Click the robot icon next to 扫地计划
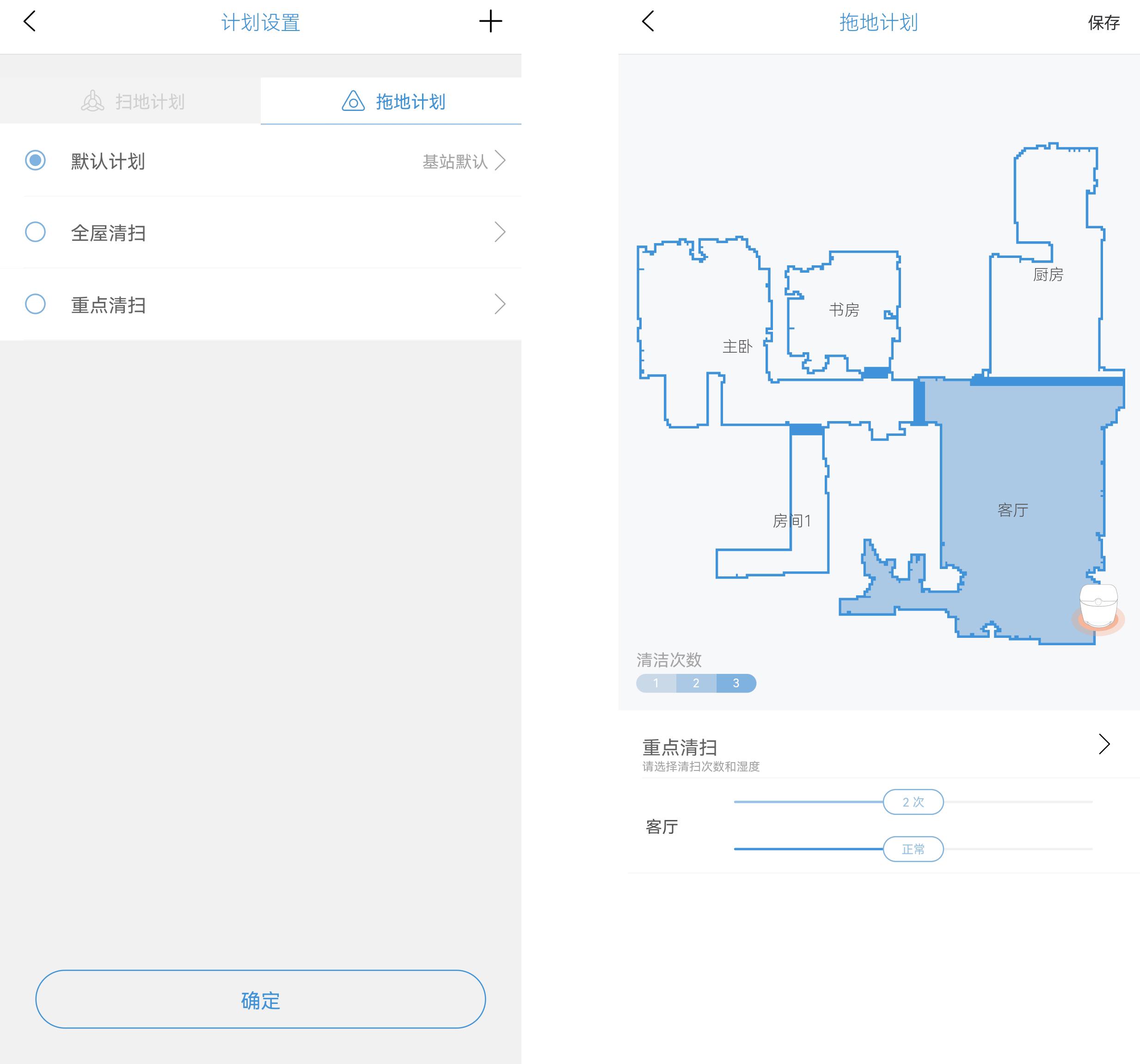This screenshot has height=1064, width=1140. (x=93, y=101)
